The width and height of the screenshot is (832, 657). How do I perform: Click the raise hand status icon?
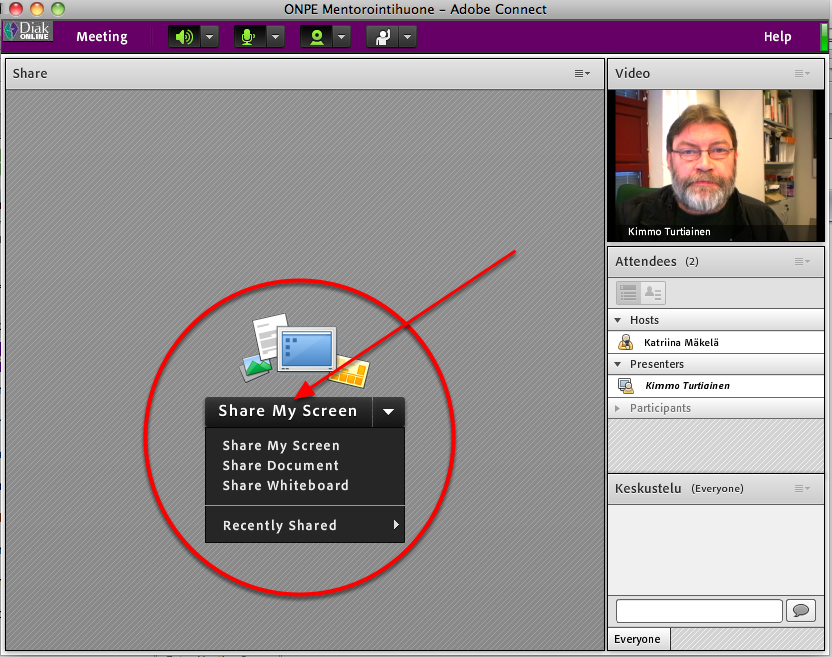383,37
